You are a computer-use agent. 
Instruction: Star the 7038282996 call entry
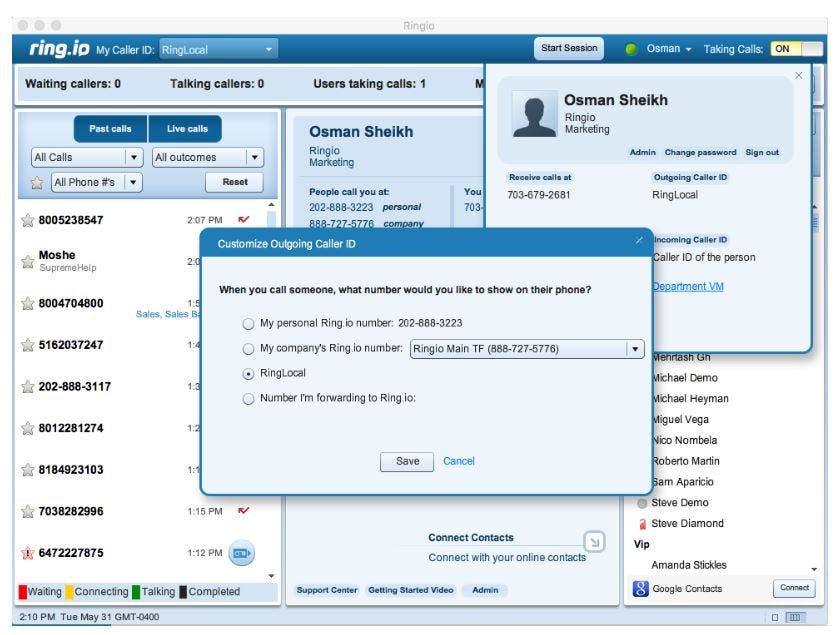coord(28,511)
